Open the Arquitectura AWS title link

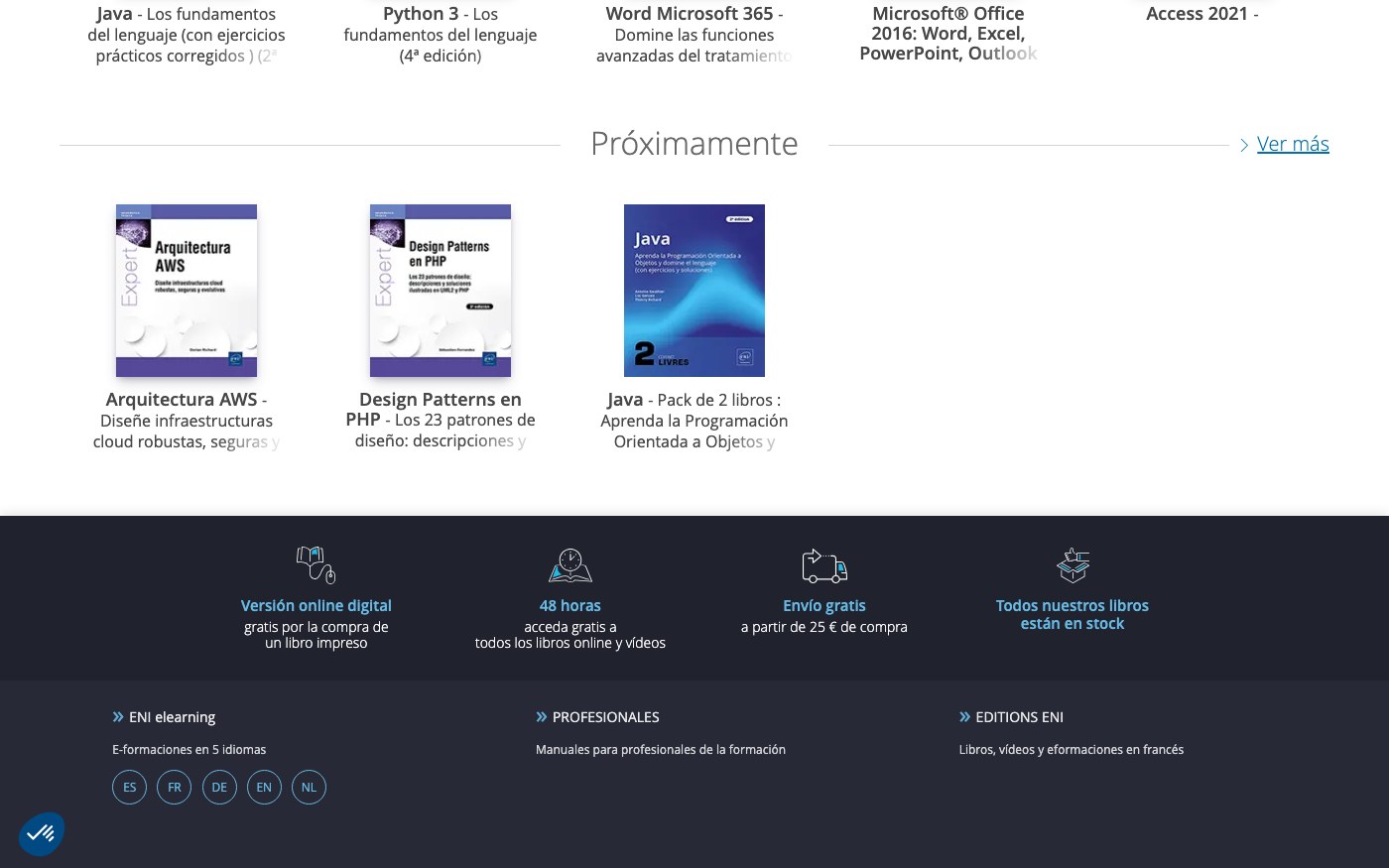click(x=187, y=421)
